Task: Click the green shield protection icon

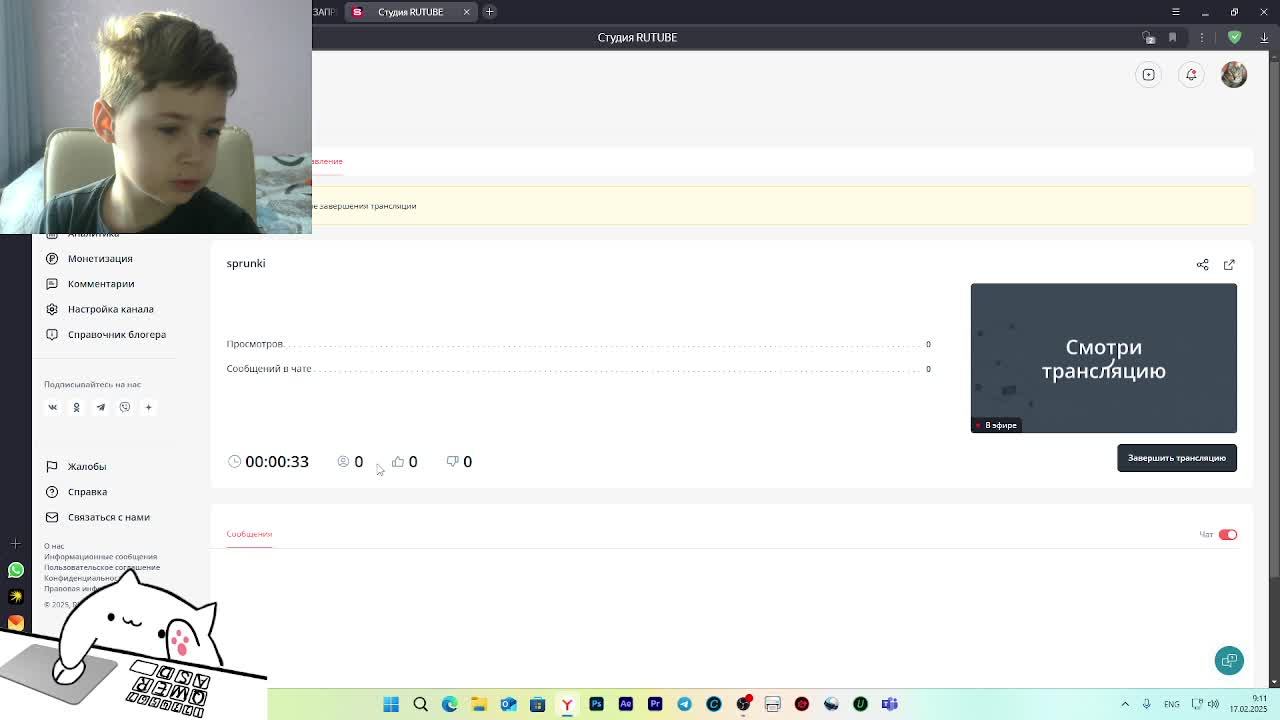Action: point(1235,38)
